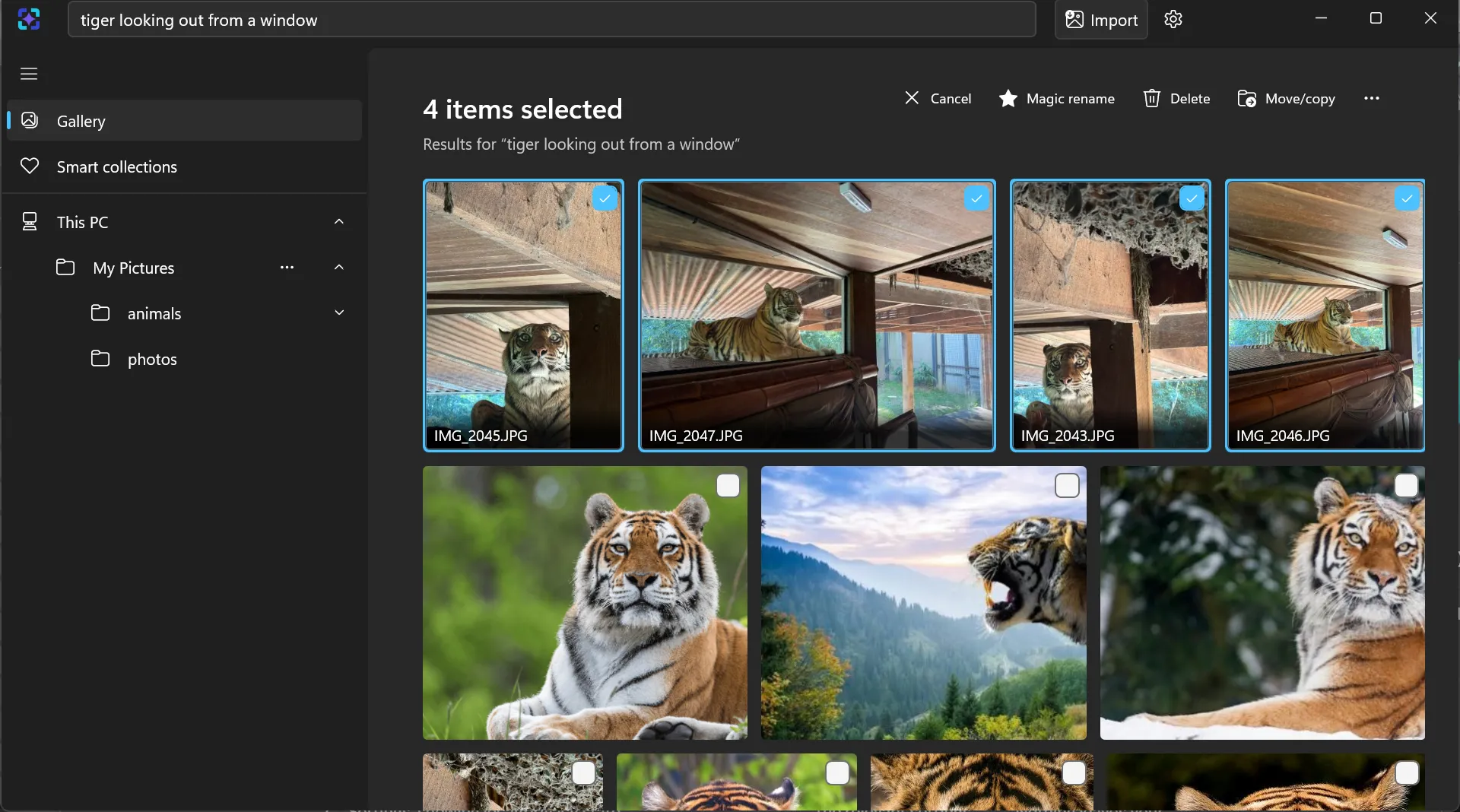The width and height of the screenshot is (1460, 812).
Task: Check the lichen-covered wood photo in bottom row
Action: tap(583, 772)
